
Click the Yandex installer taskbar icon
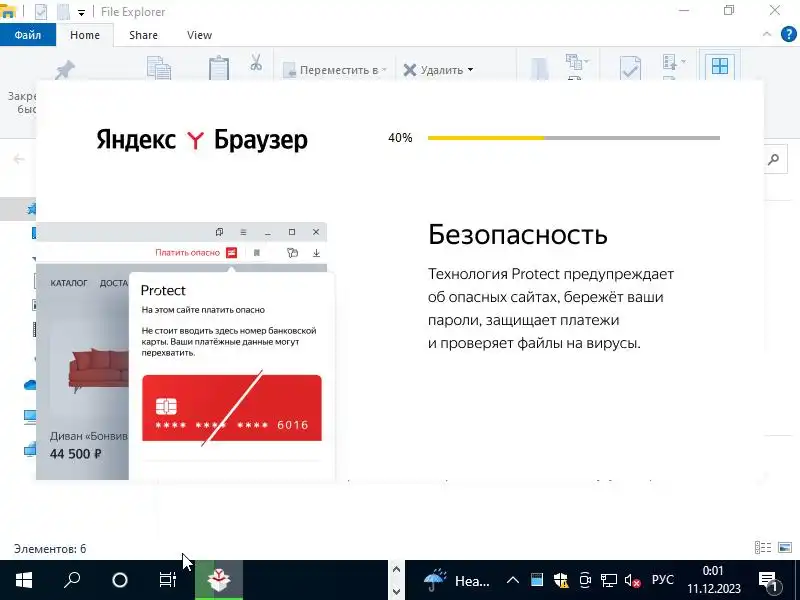coord(218,580)
